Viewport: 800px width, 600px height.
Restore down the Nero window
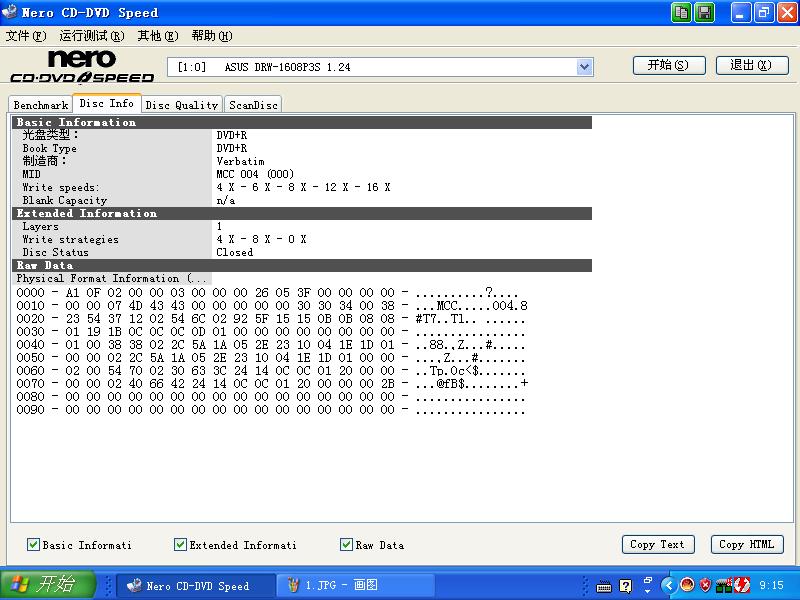point(763,13)
